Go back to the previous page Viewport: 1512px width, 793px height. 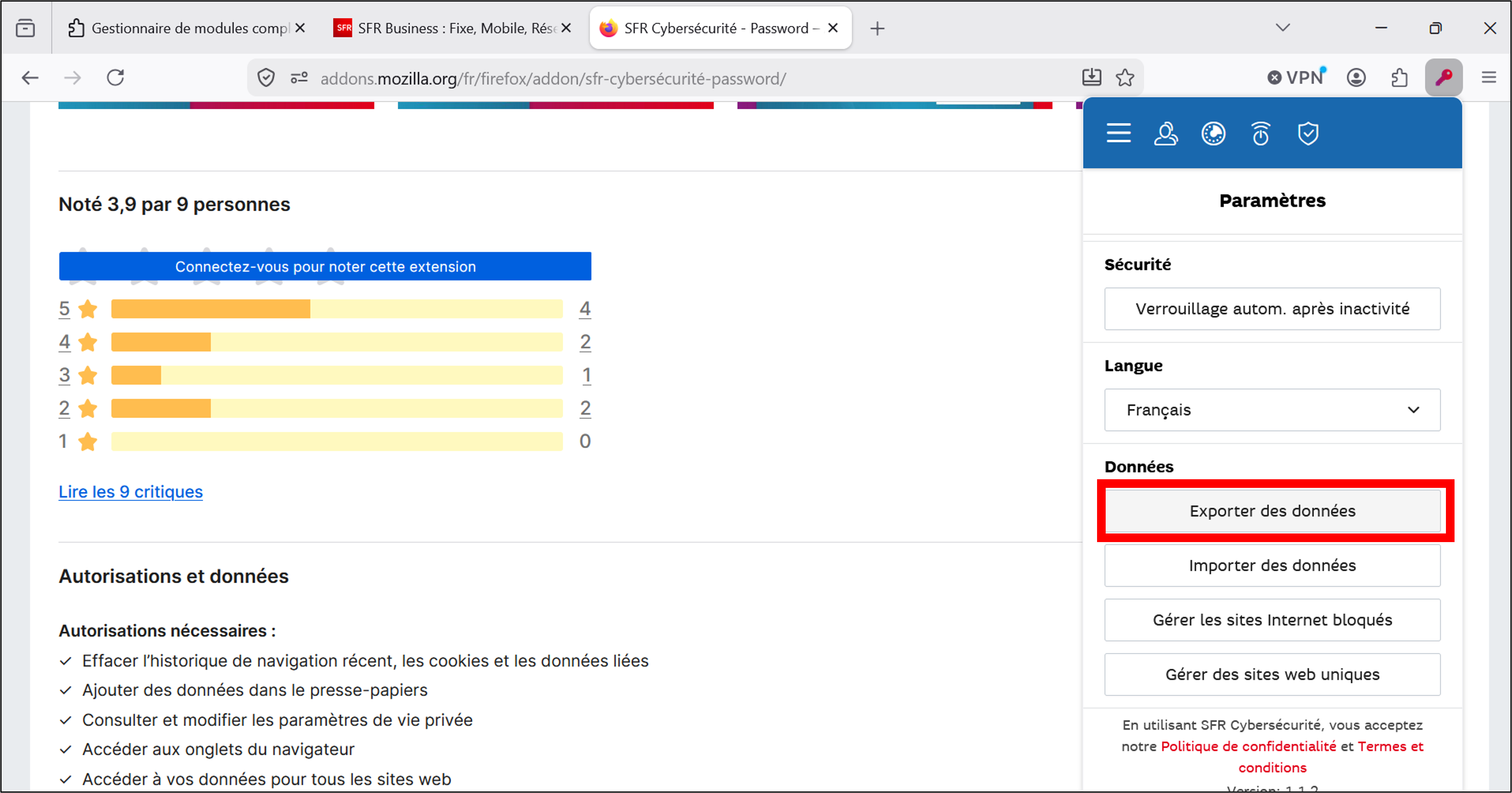pyautogui.click(x=30, y=78)
